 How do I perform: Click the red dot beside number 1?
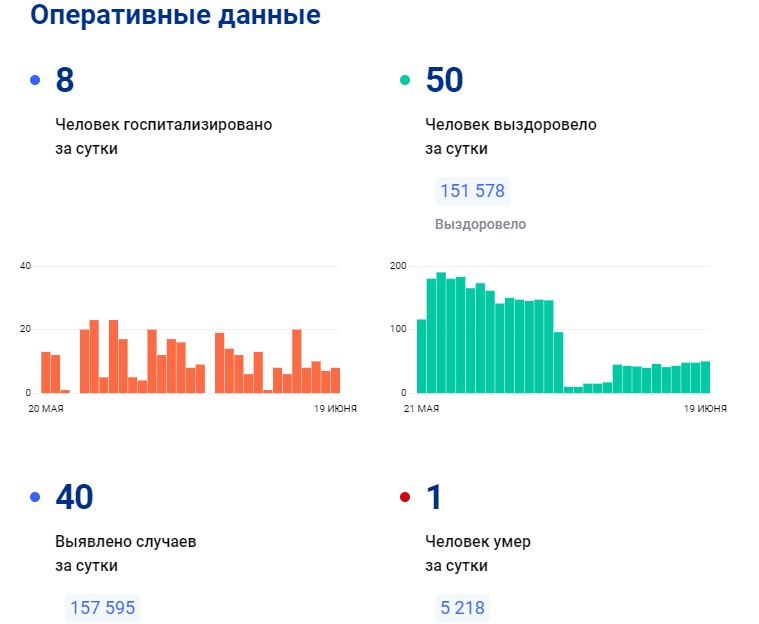[405, 497]
